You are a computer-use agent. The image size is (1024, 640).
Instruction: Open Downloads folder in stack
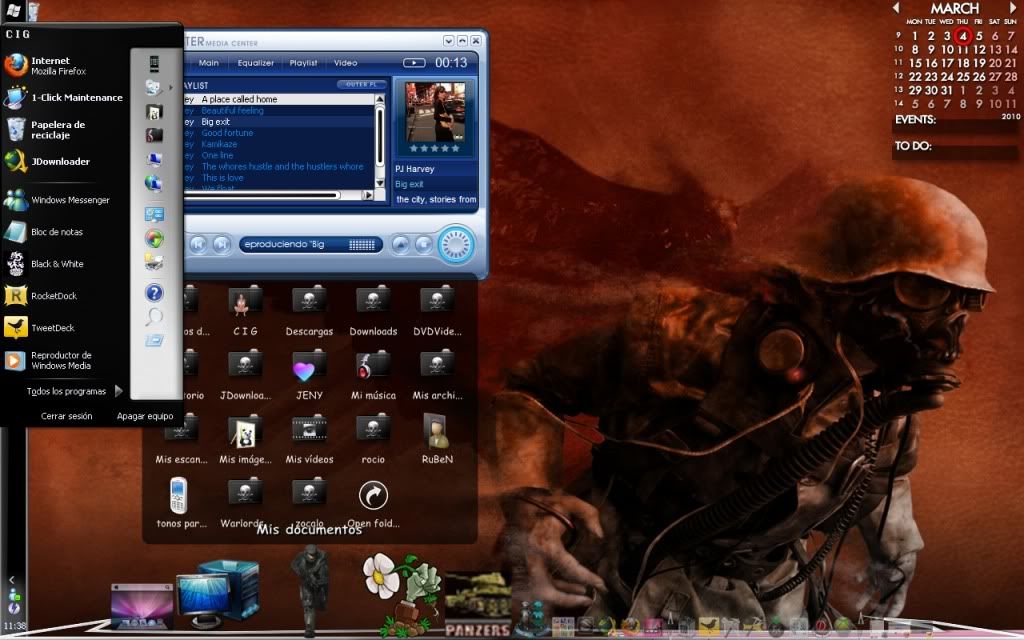pyautogui.click(x=374, y=311)
